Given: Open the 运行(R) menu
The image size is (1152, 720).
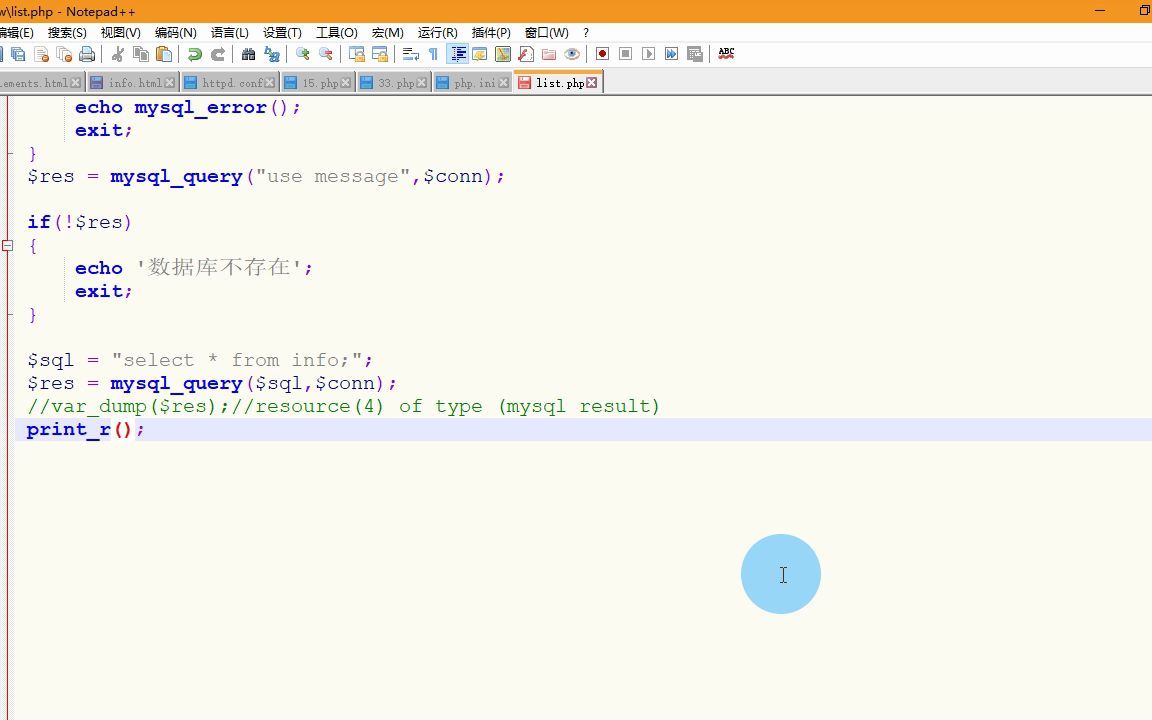Looking at the screenshot, I should (x=436, y=32).
